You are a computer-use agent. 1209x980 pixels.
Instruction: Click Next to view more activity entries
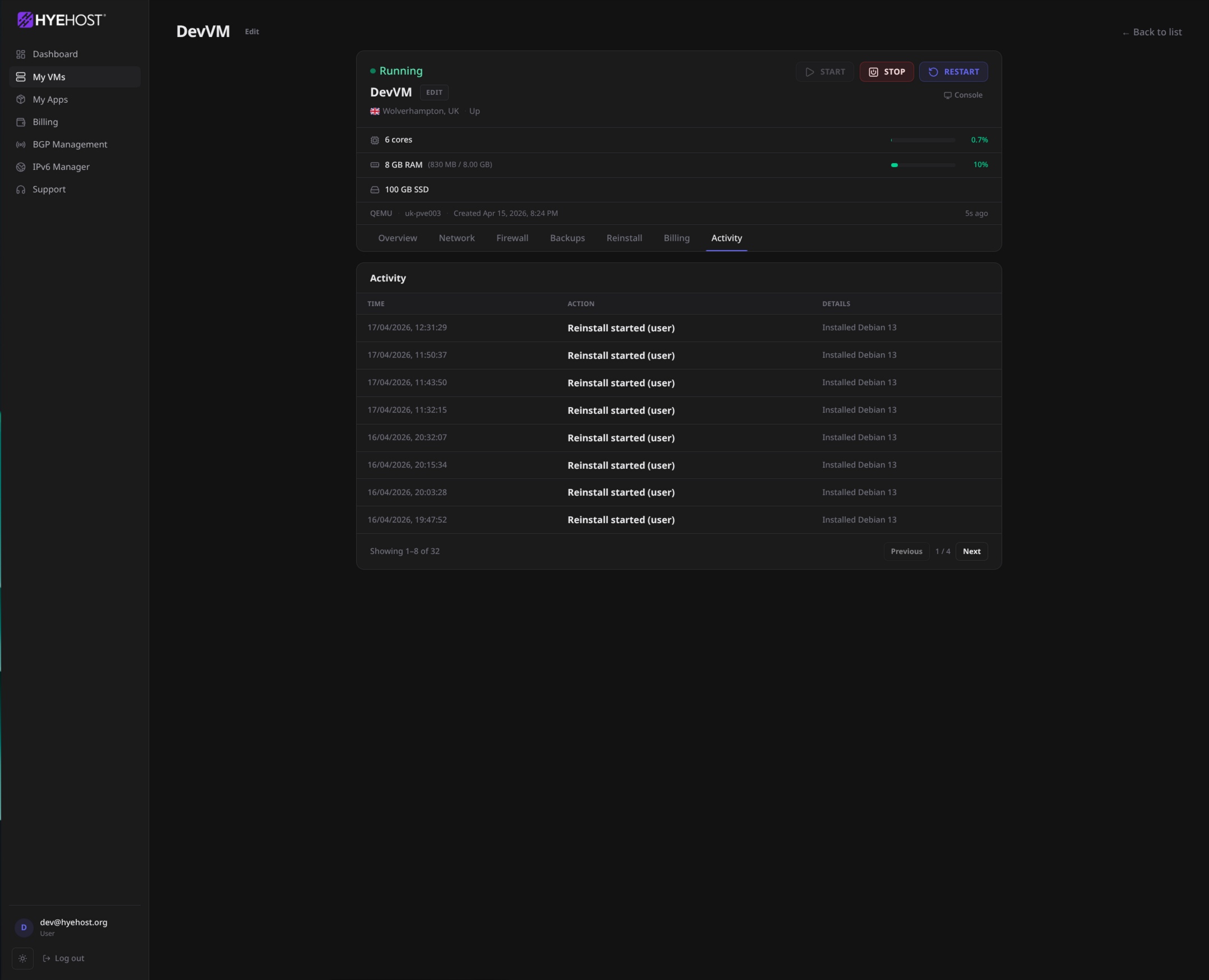[971, 551]
